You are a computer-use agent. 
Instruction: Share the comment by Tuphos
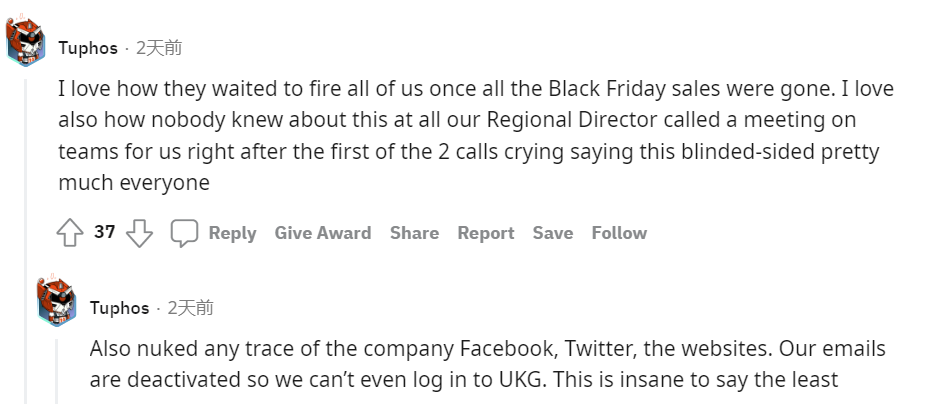[x=414, y=233]
